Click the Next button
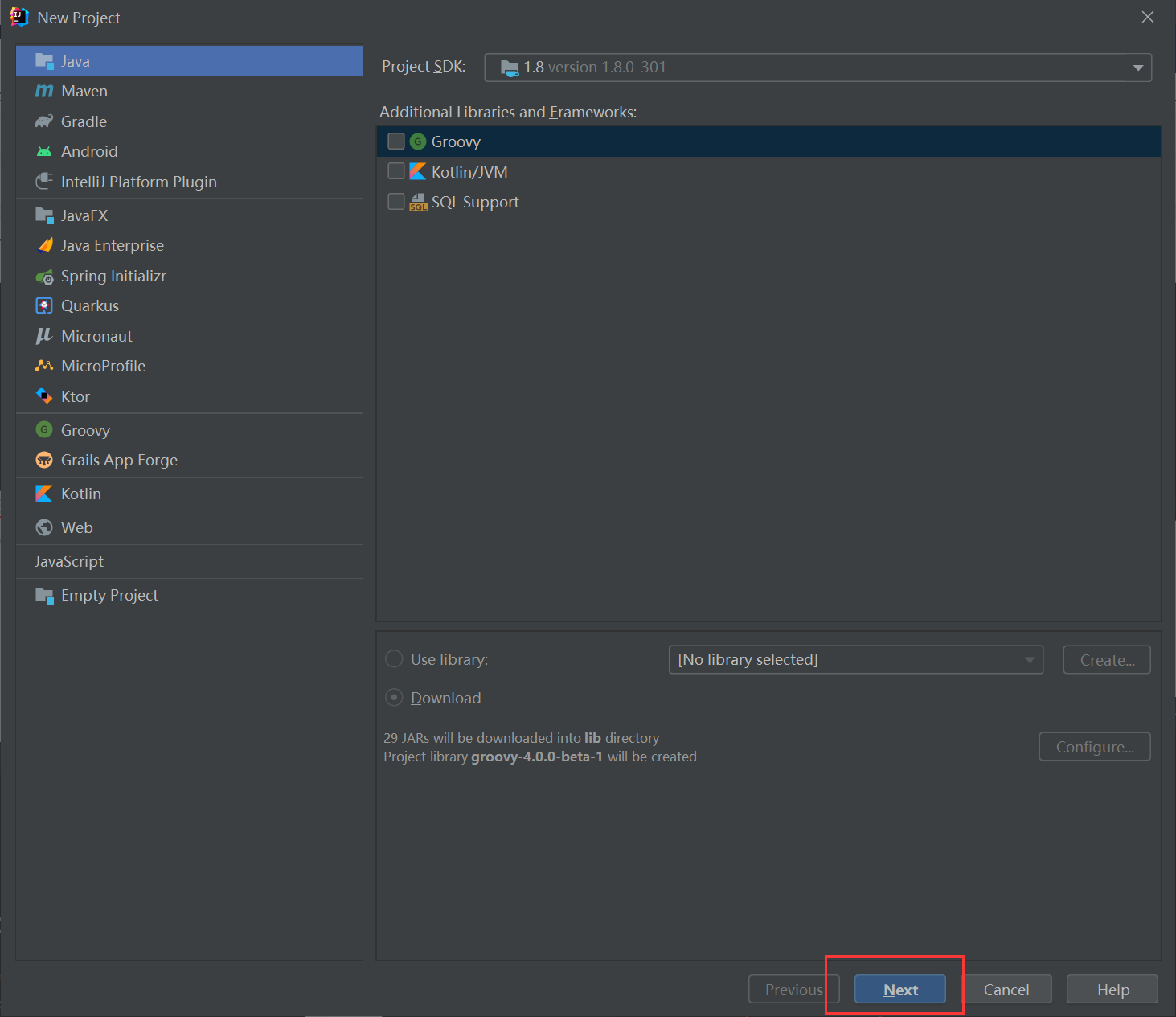This screenshot has width=1176, height=1017. pos(900,990)
